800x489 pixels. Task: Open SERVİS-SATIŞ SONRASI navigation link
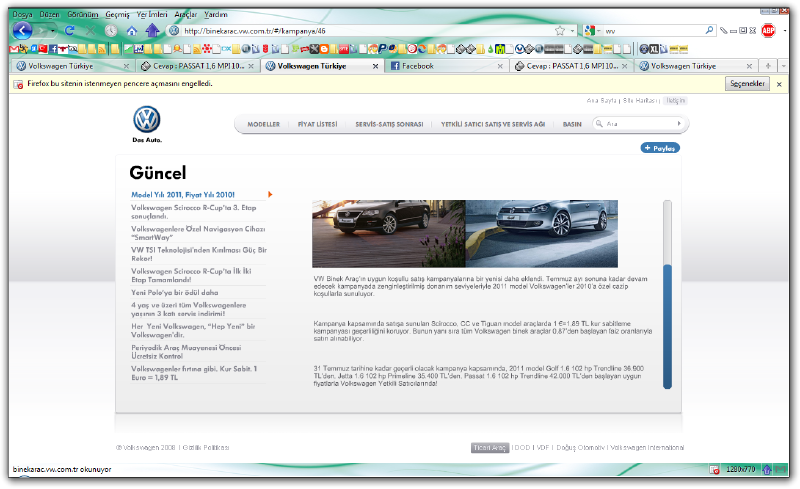click(389, 124)
